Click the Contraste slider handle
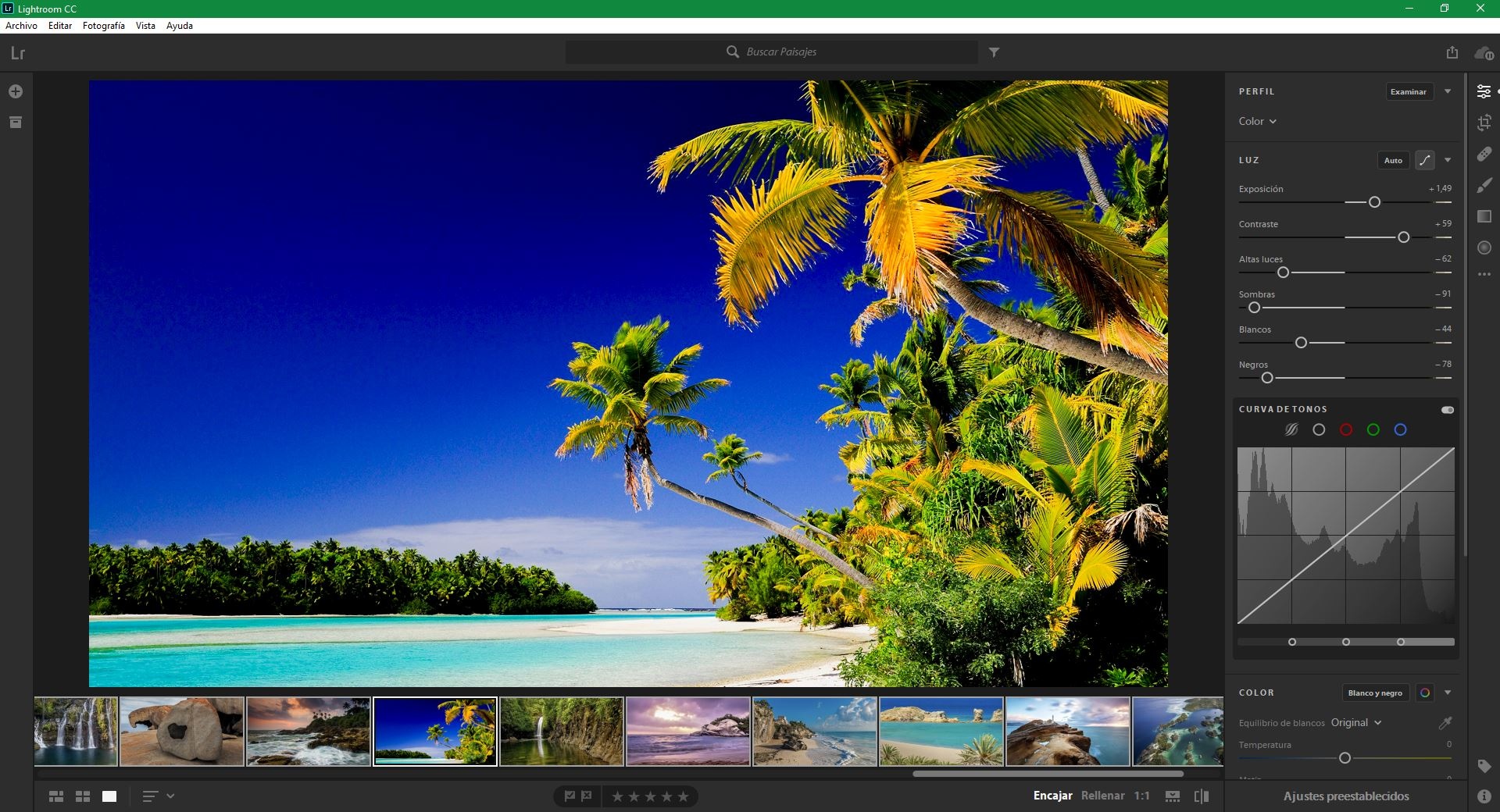Viewport: 1500px width, 812px height. pyautogui.click(x=1403, y=237)
